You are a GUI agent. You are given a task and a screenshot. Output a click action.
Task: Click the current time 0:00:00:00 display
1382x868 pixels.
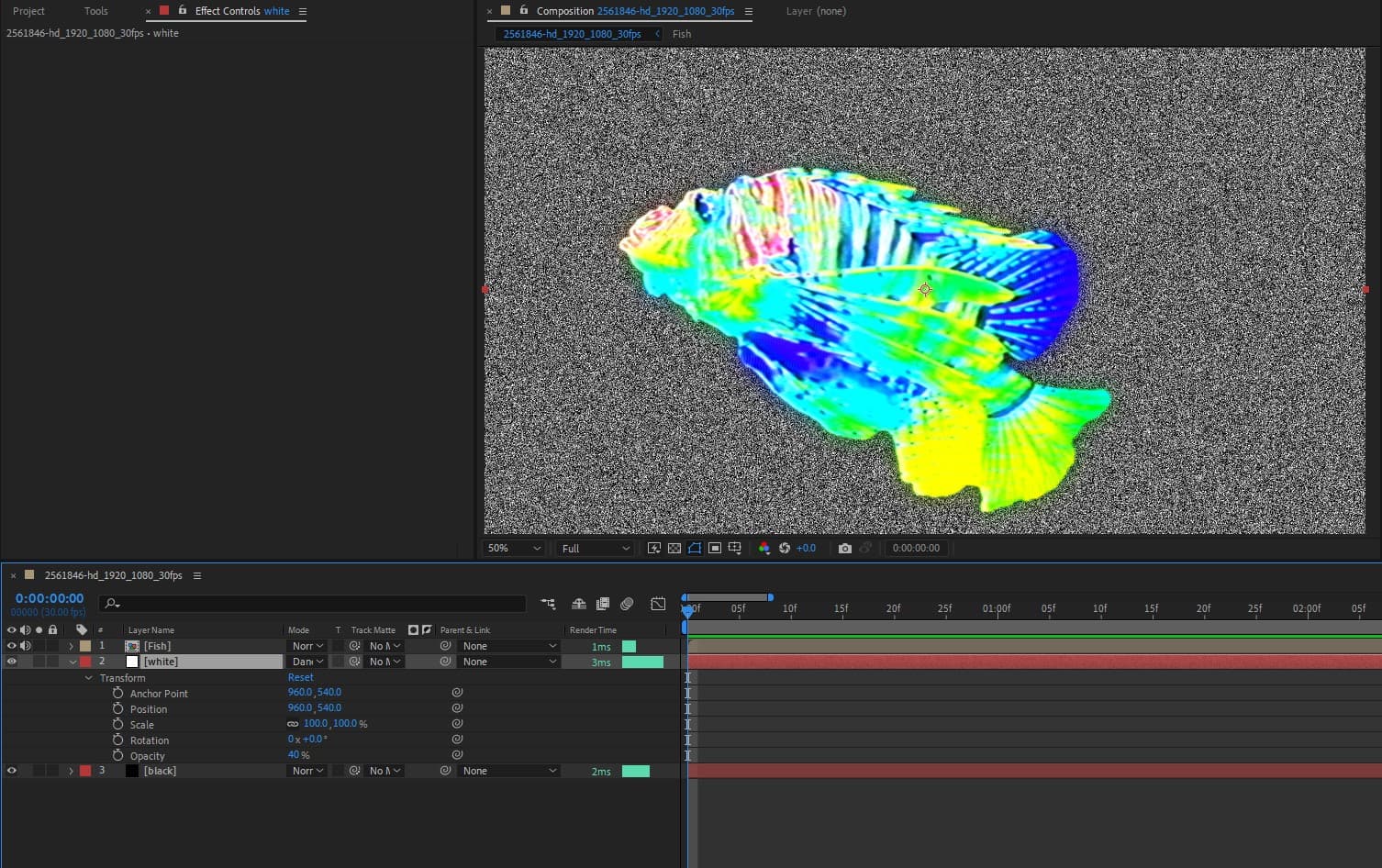[50, 598]
